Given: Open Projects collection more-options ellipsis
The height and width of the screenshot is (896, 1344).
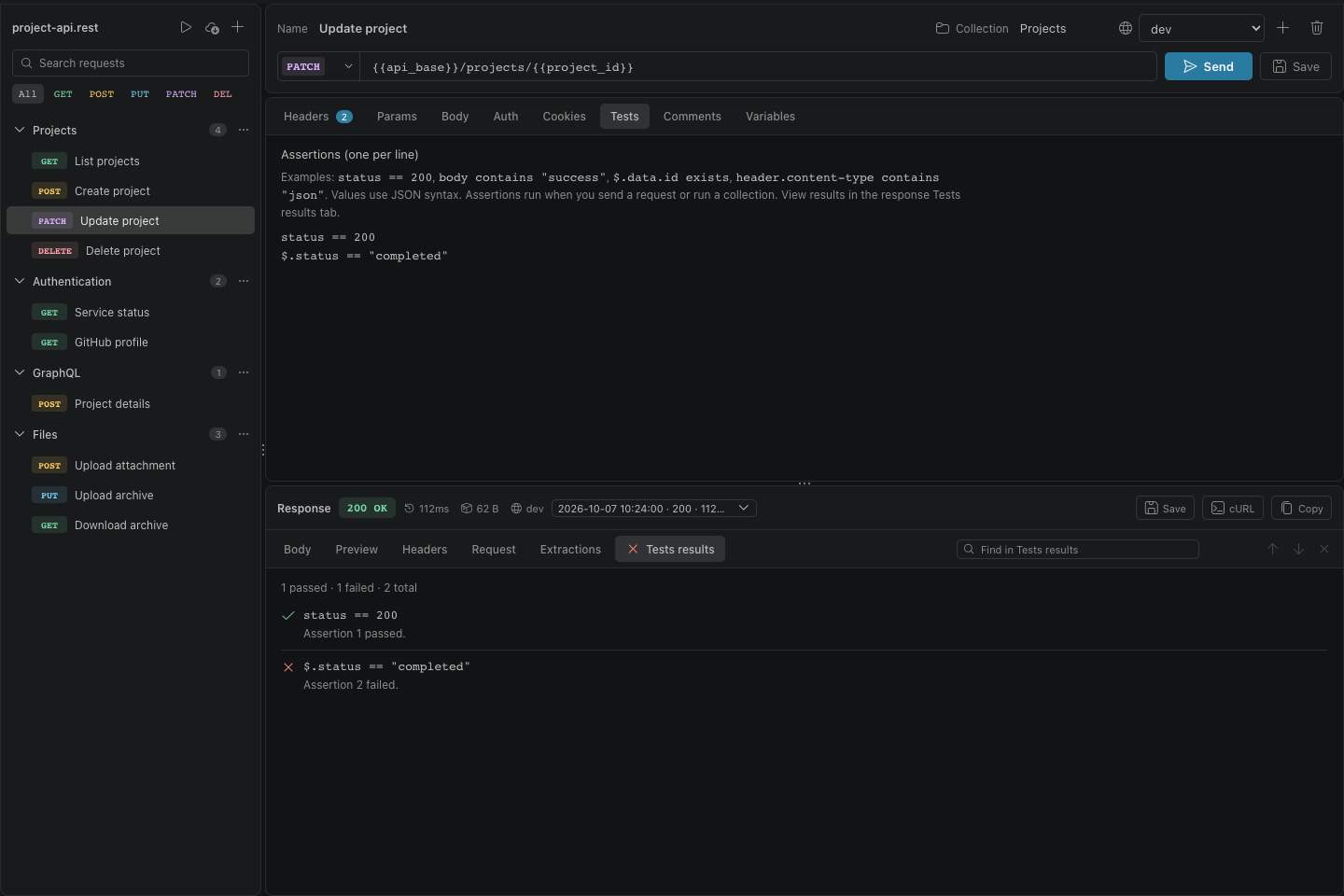Looking at the screenshot, I should (244, 130).
